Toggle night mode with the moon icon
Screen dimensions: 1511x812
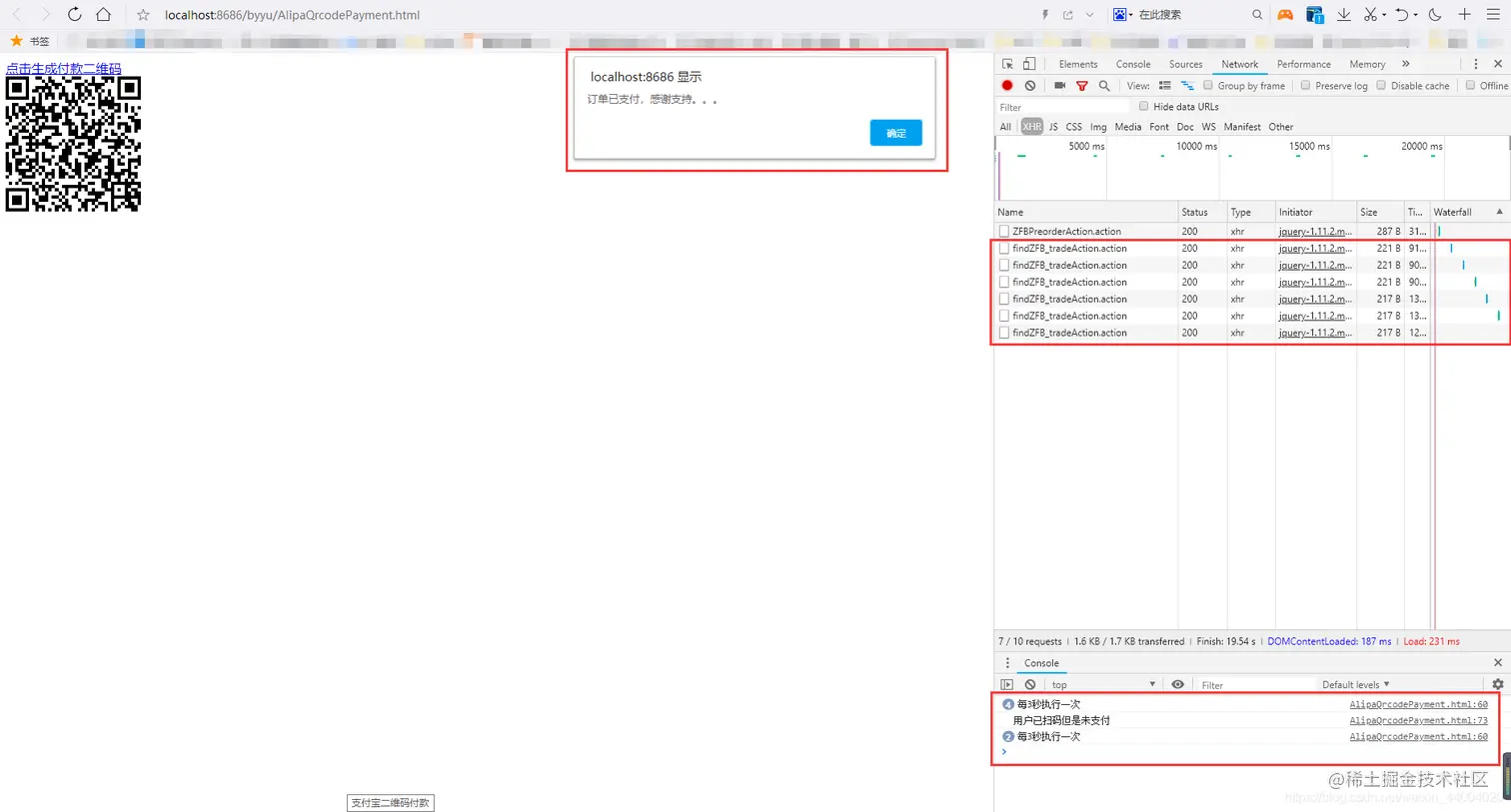pyautogui.click(x=1435, y=15)
